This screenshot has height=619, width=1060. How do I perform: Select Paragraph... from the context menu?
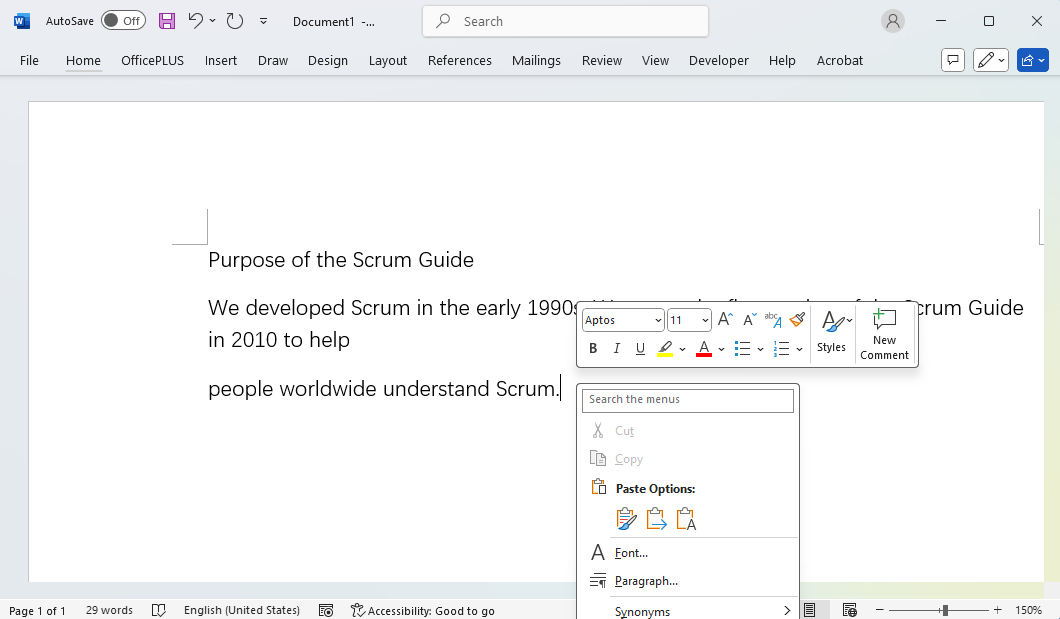click(x=646, y=581)
